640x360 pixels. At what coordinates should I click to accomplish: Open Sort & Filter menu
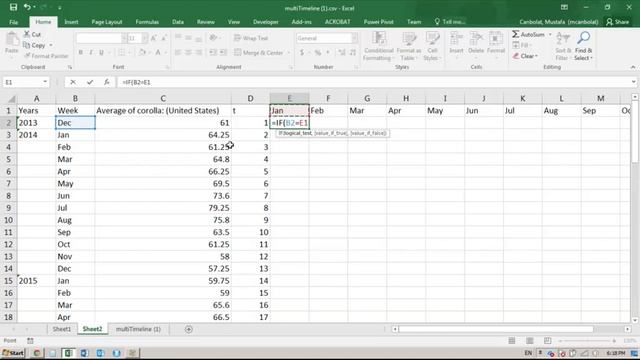pos(562,46)
